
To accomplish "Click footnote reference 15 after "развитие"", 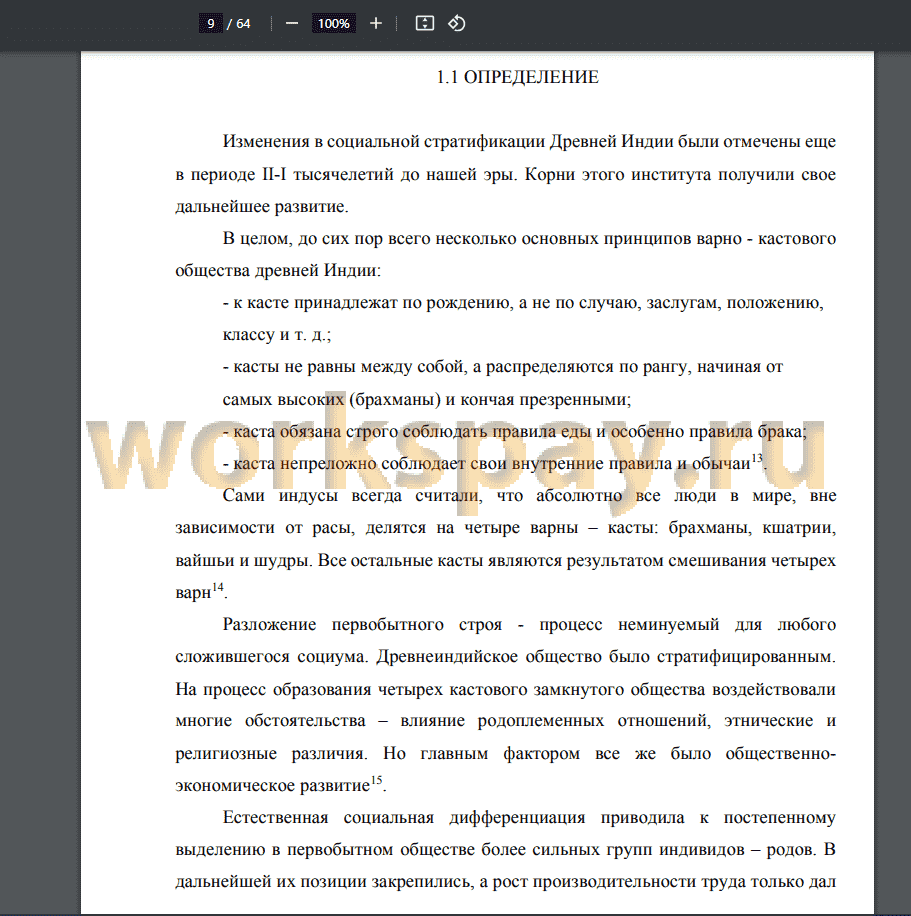I will [376, 780].
